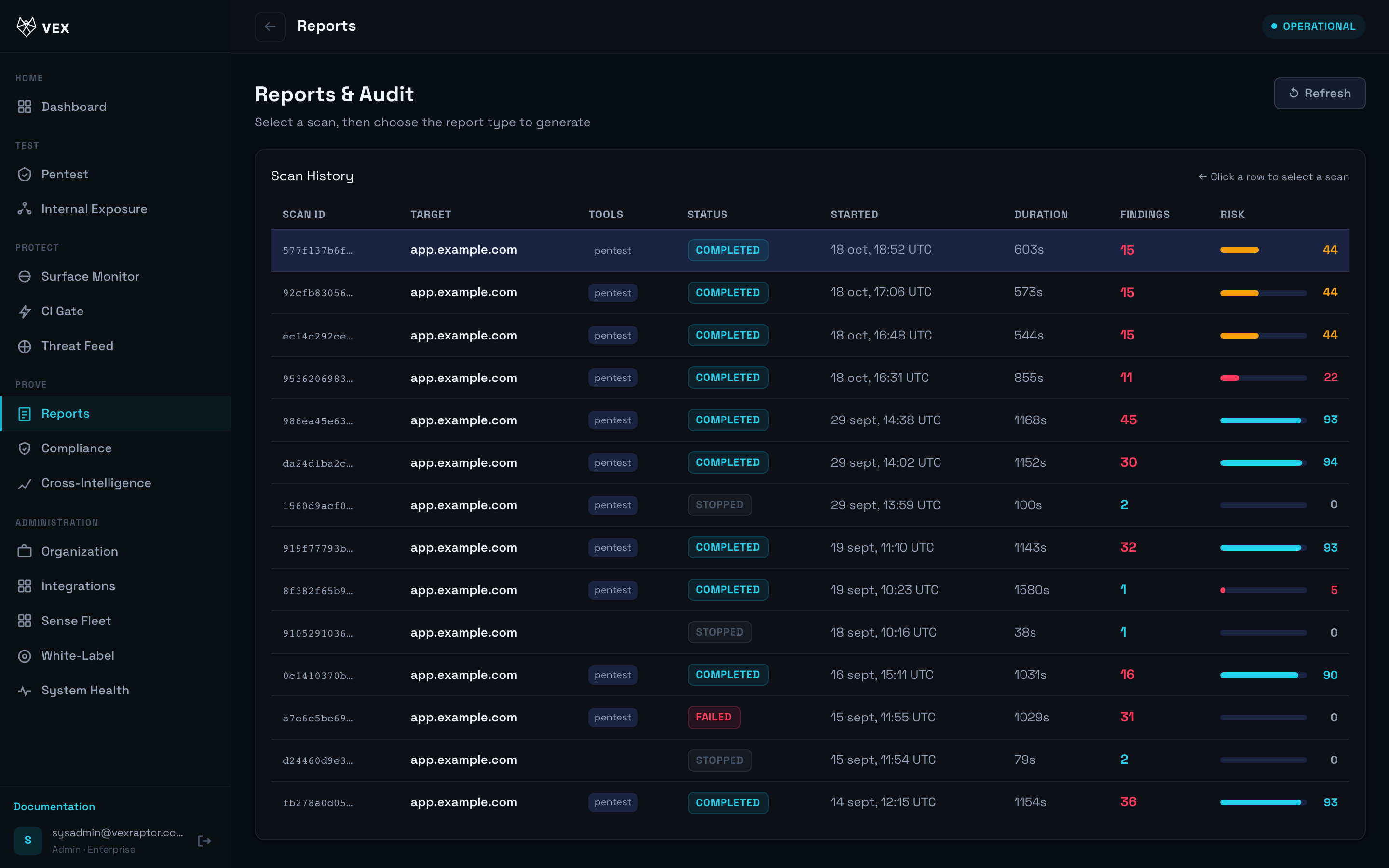The image size is (1389, 868).
Task: Select scan row 9536206983
Action: click(810, 378)
